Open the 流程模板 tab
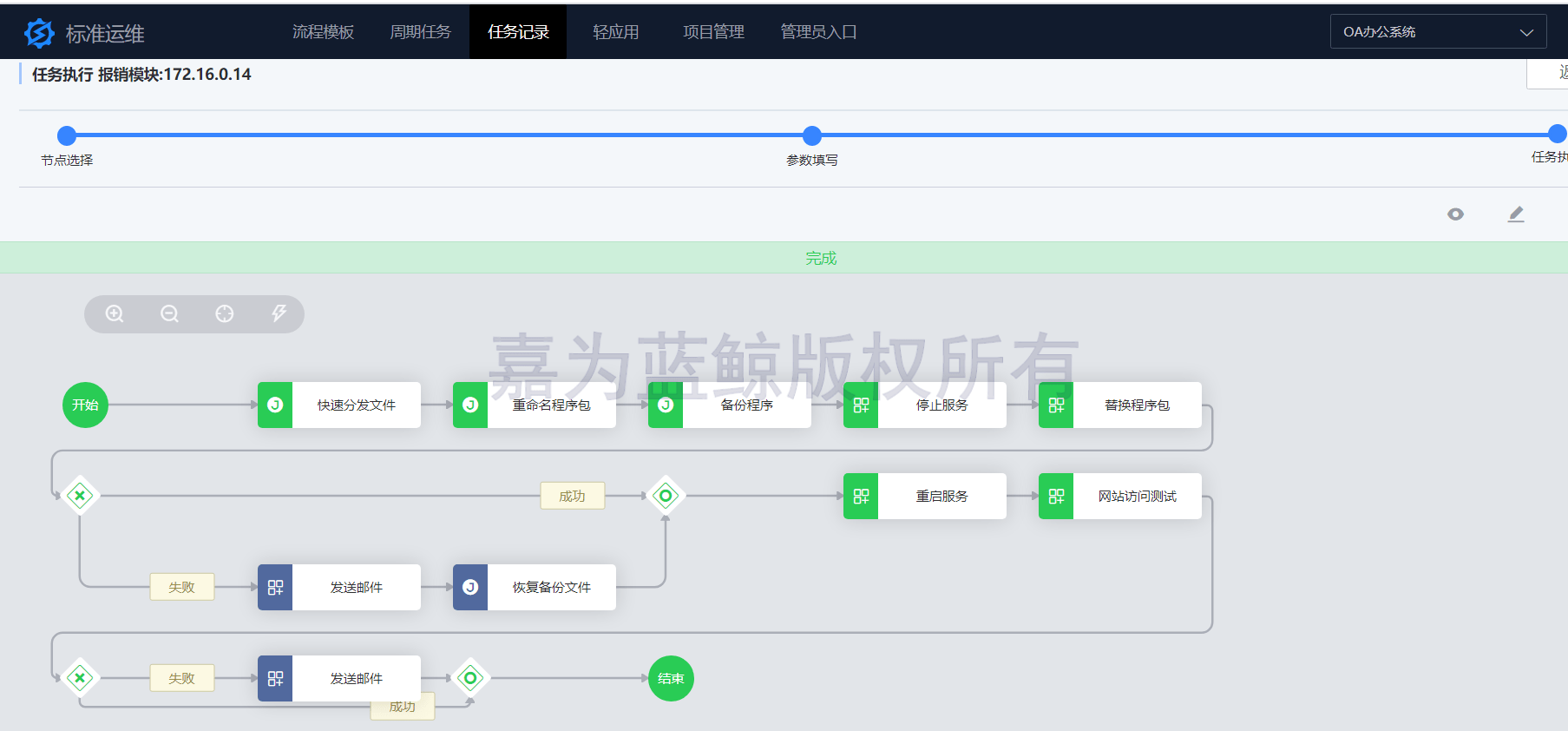 (x=323, y=32)
